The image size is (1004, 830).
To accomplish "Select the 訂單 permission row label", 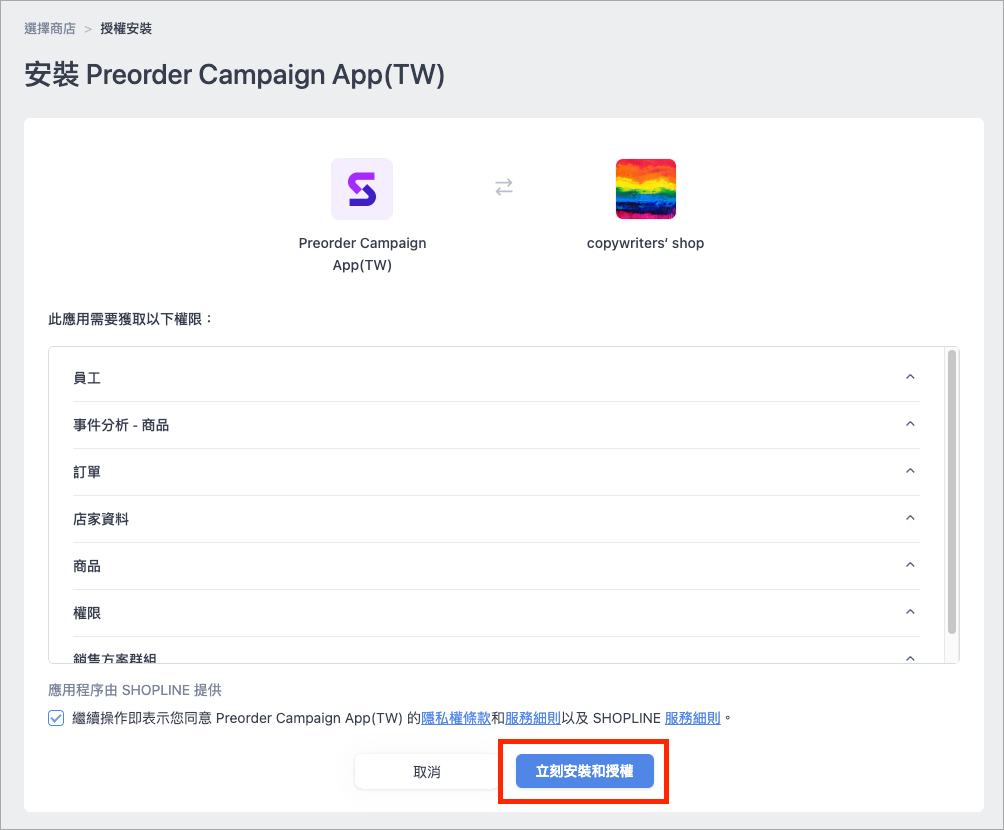I will coord(87,472).
